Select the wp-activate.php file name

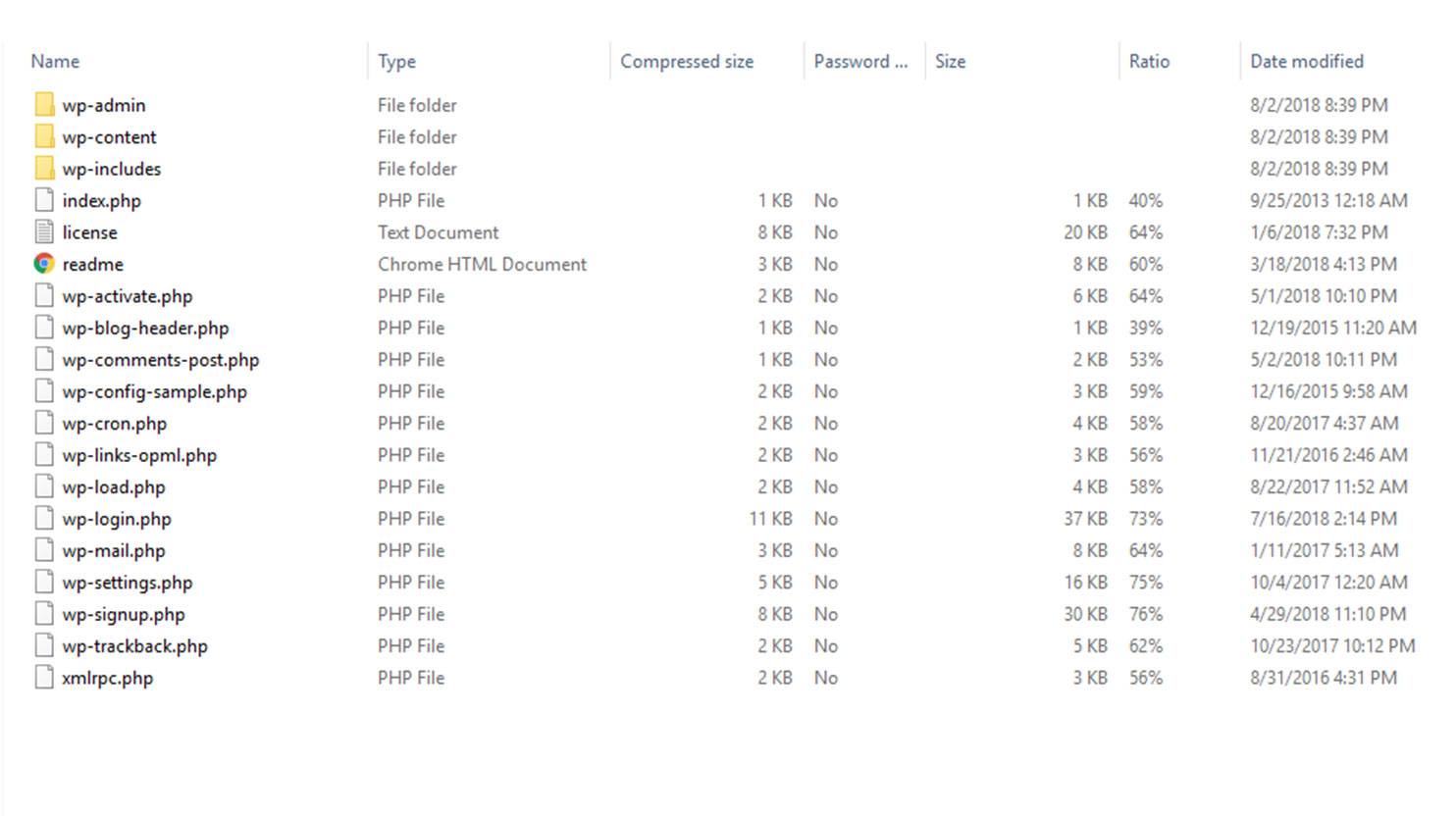click(128, 296)
